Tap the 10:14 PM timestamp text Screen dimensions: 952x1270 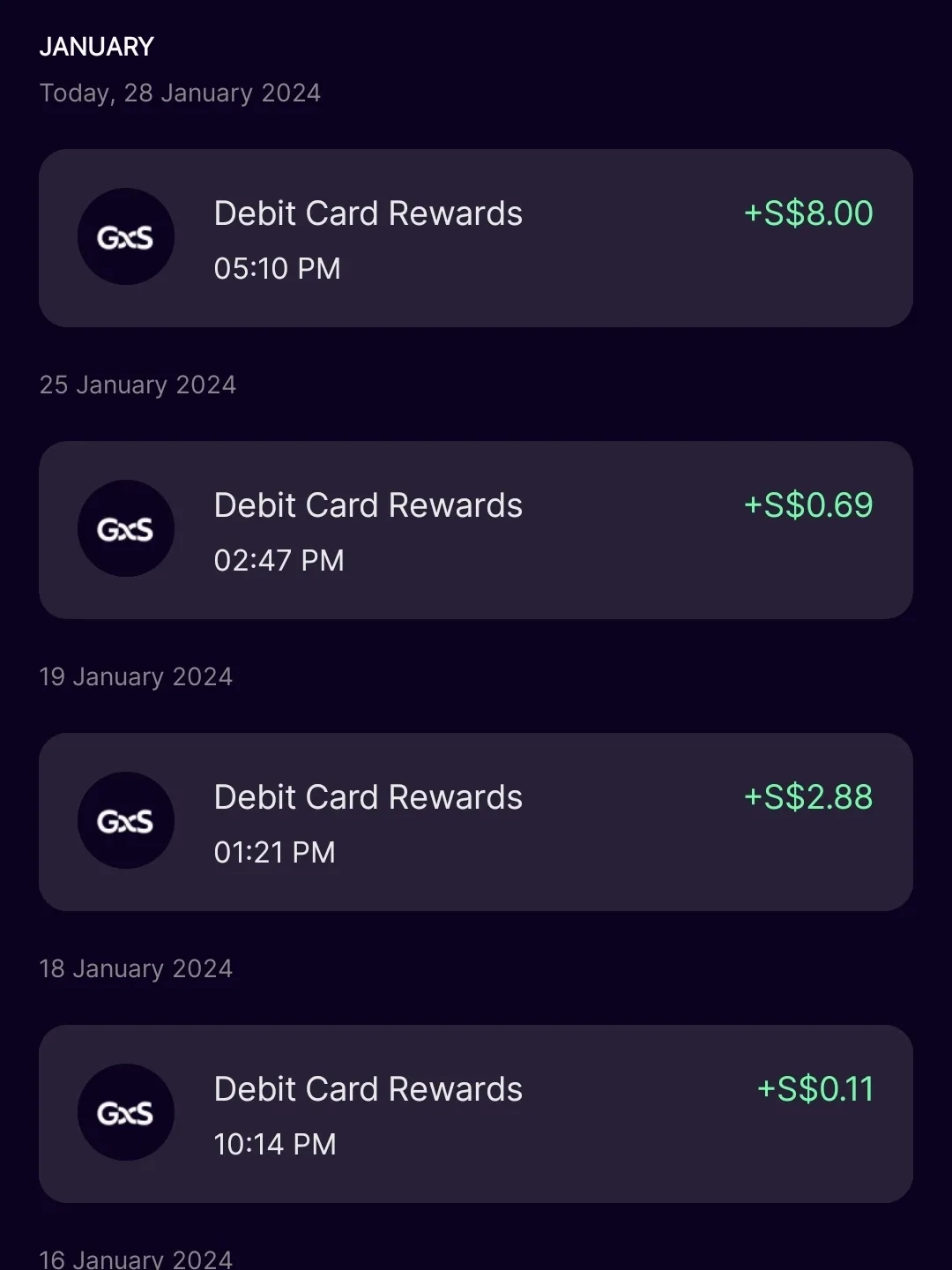(x=275, y=1144)
